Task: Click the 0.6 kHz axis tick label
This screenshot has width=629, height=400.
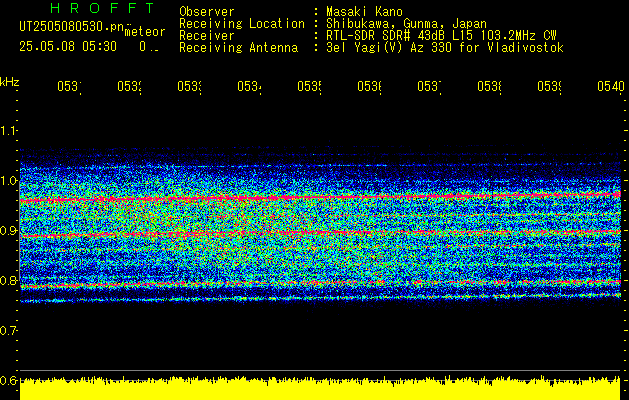Action: (8, 380)
